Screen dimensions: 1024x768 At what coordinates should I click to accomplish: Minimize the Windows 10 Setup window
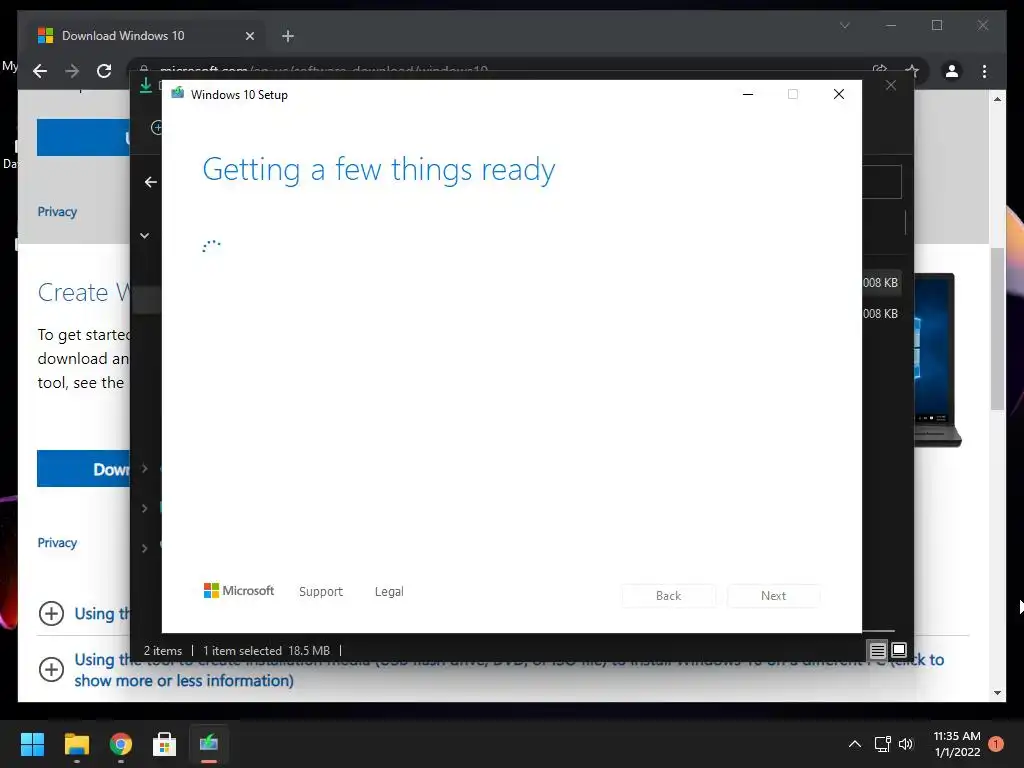point(748,94)
